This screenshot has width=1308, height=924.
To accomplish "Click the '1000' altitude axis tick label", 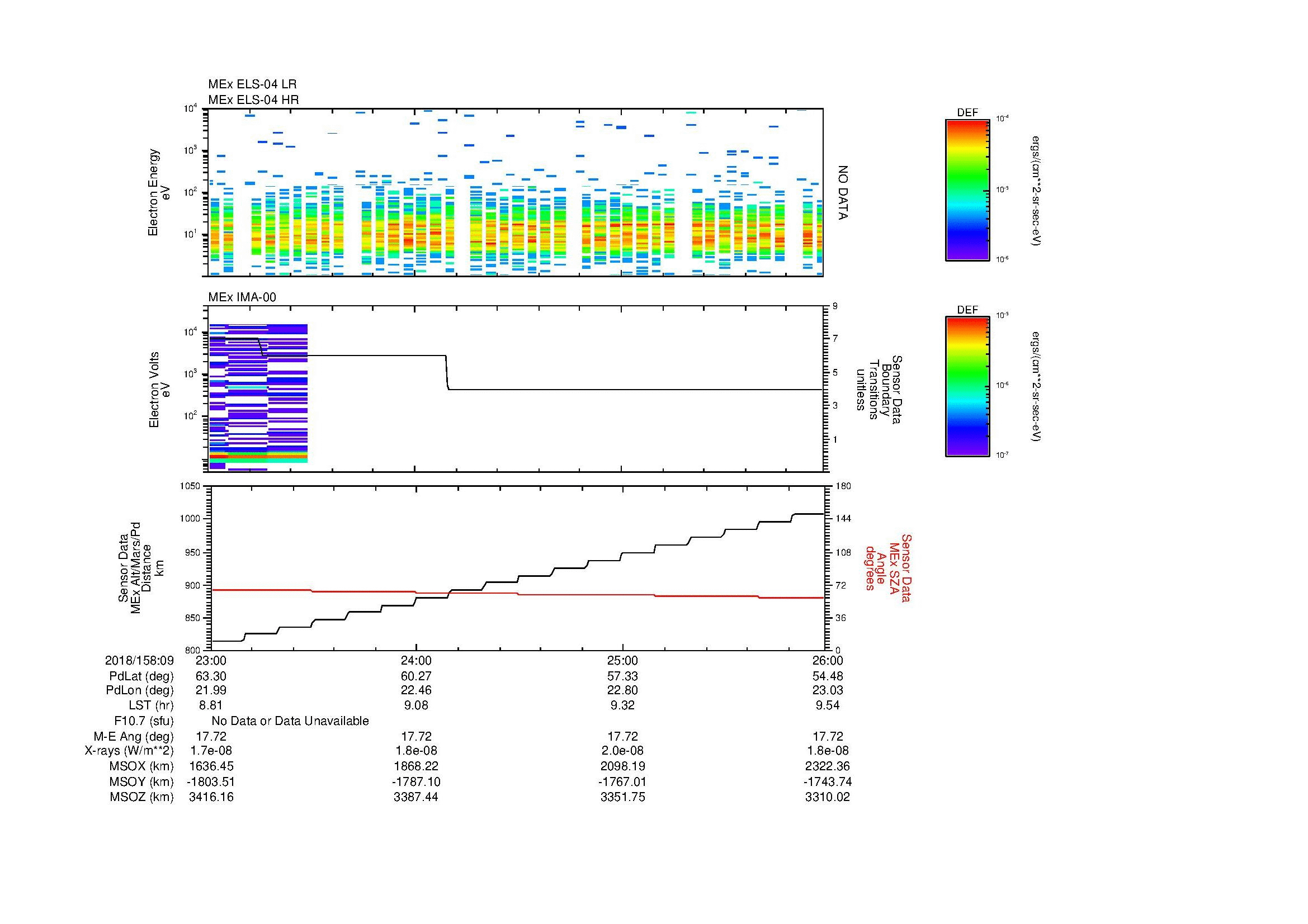I will point(190,519).
